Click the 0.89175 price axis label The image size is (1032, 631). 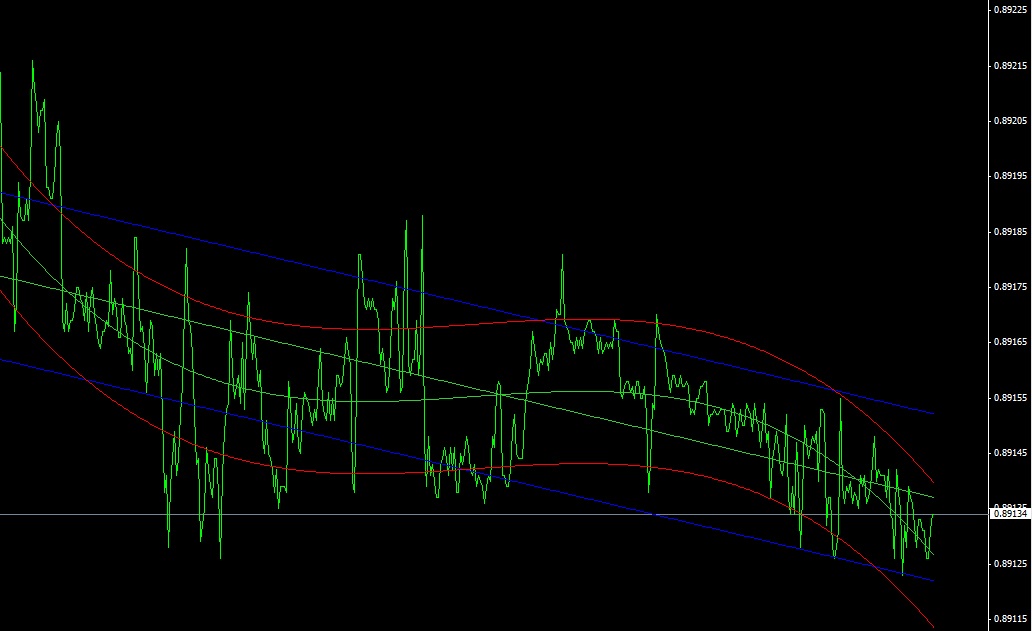(1010, 287)
